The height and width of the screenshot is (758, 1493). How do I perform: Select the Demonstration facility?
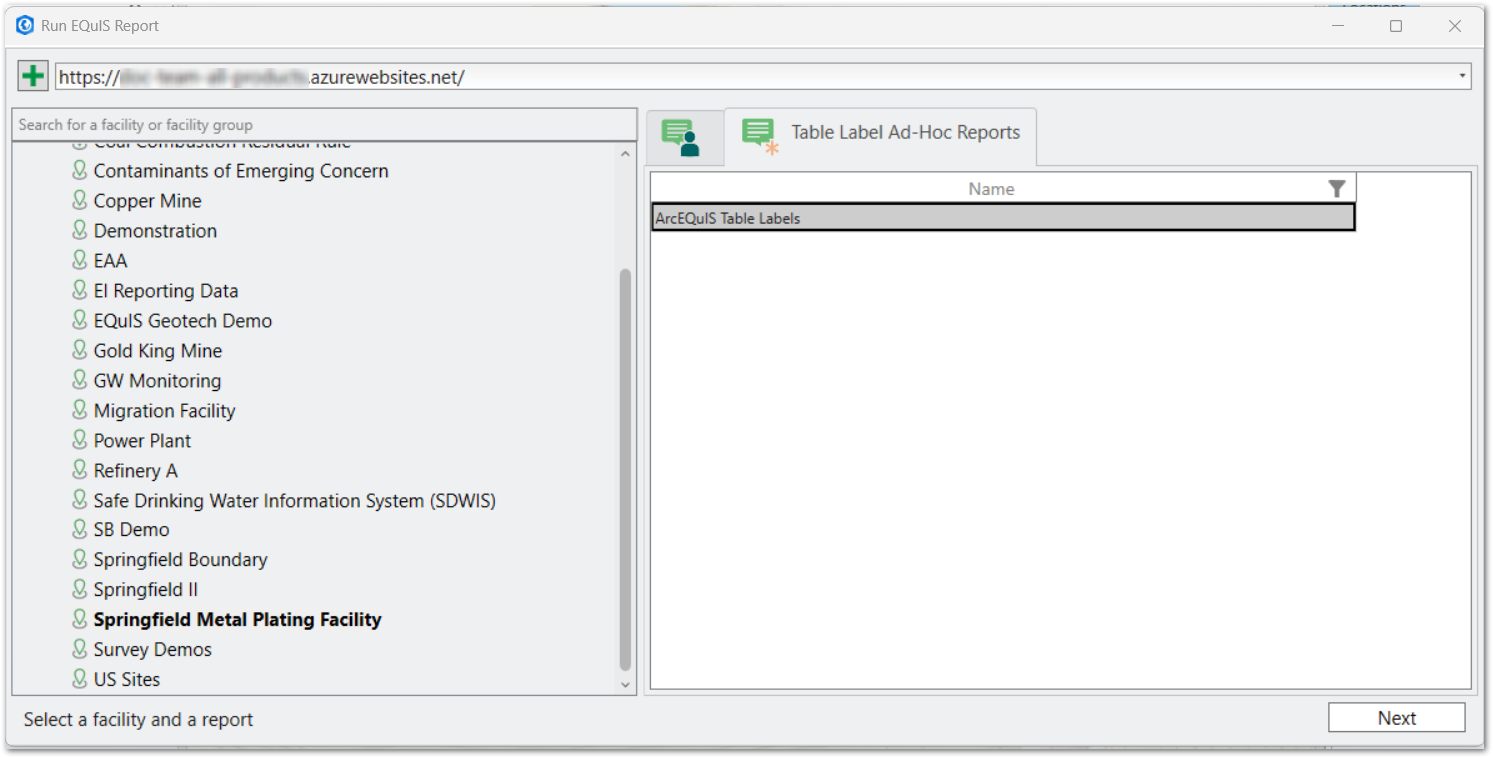[x=155, y=231]
